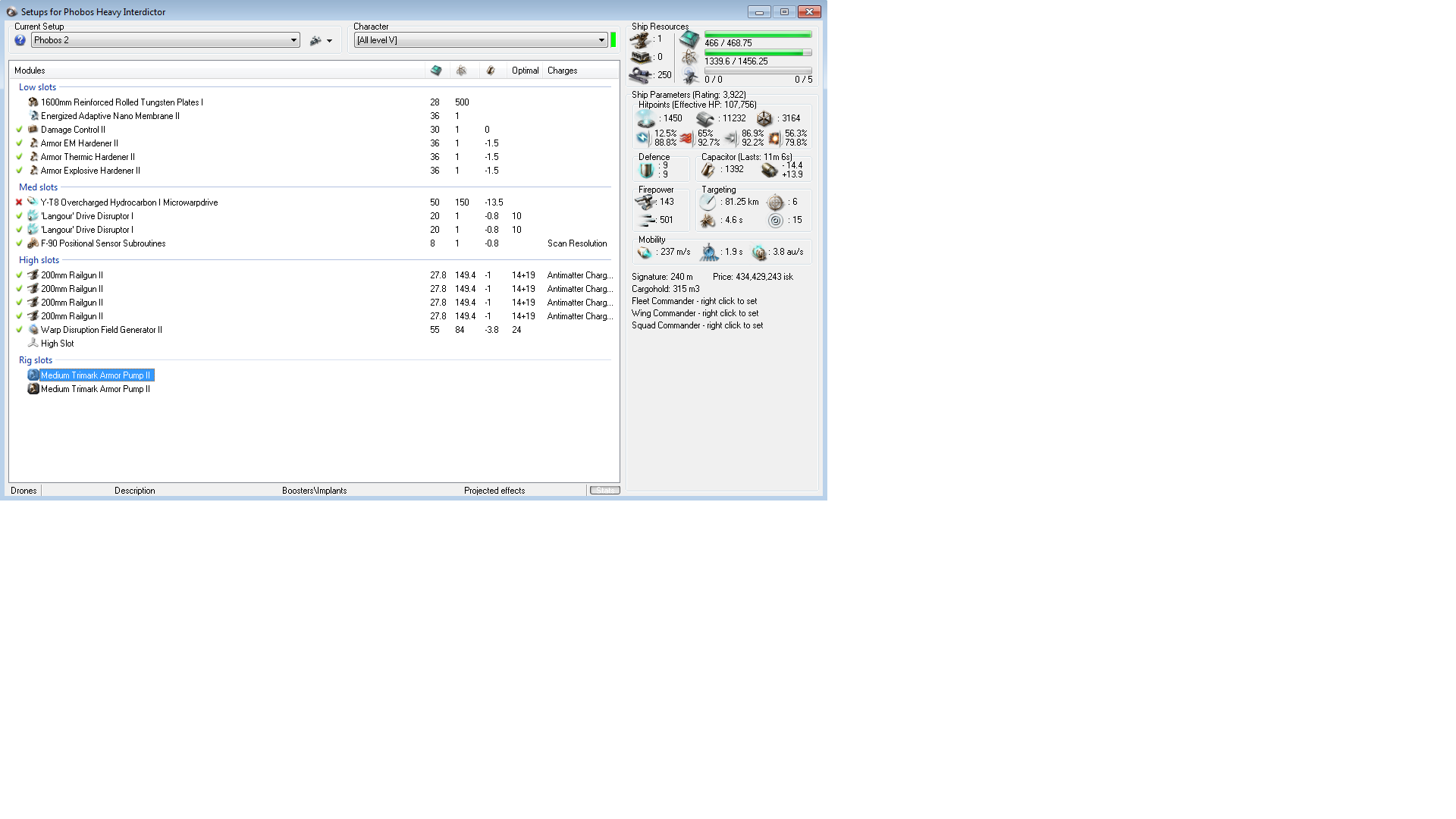Click the armor hitpoints icon showing 11232
1456x819 pixels.
tap(705, 119)
